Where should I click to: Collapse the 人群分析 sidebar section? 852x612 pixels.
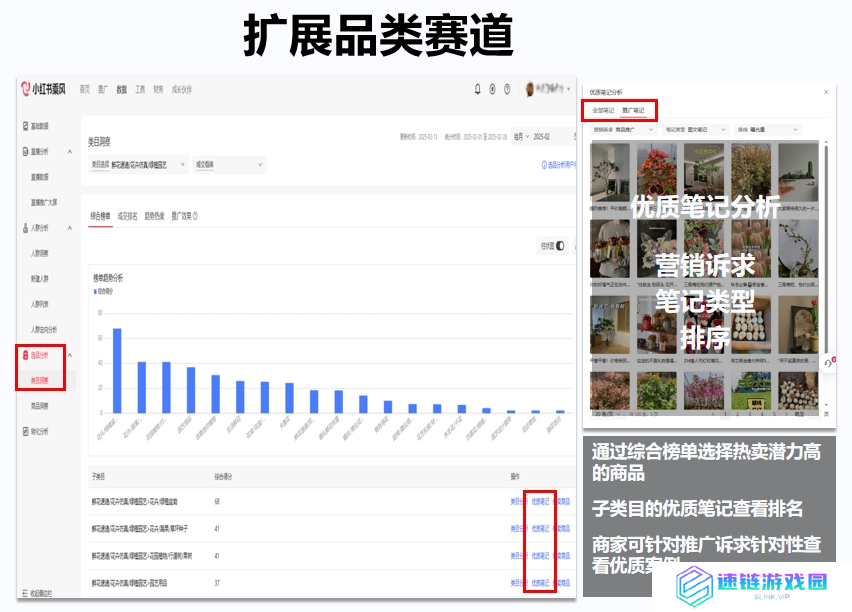coord(70,228)
